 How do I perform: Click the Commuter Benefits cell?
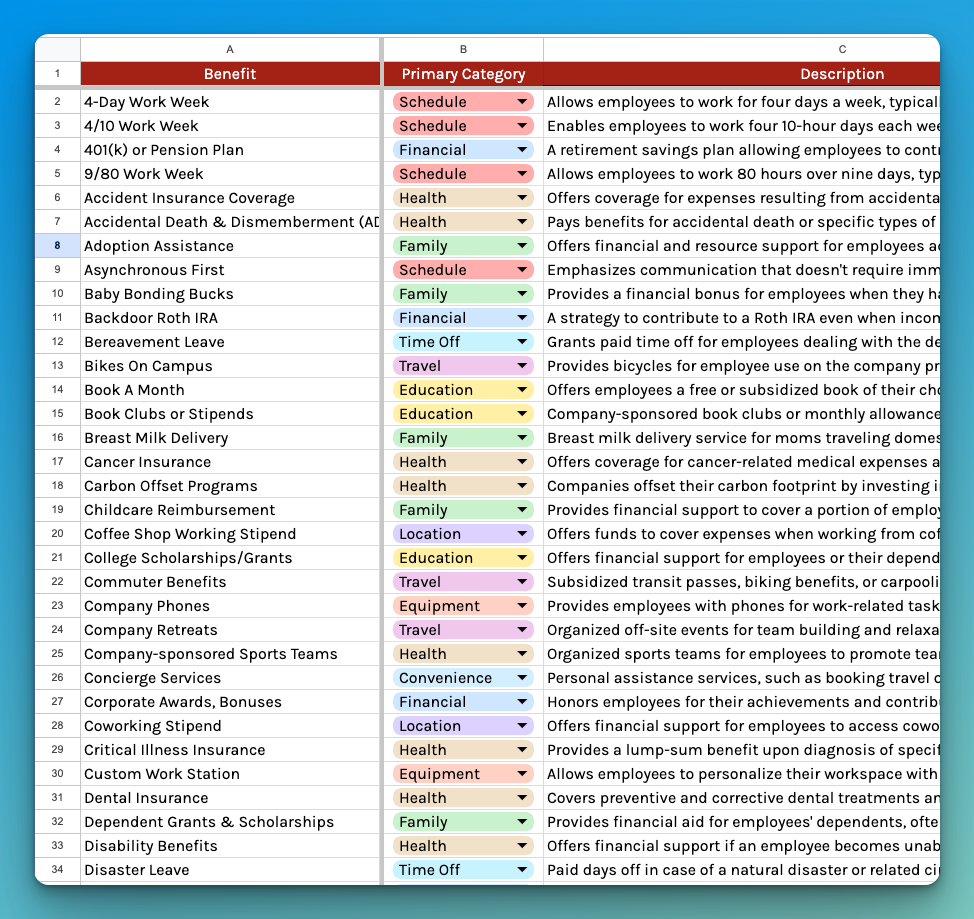click(230, 582)
